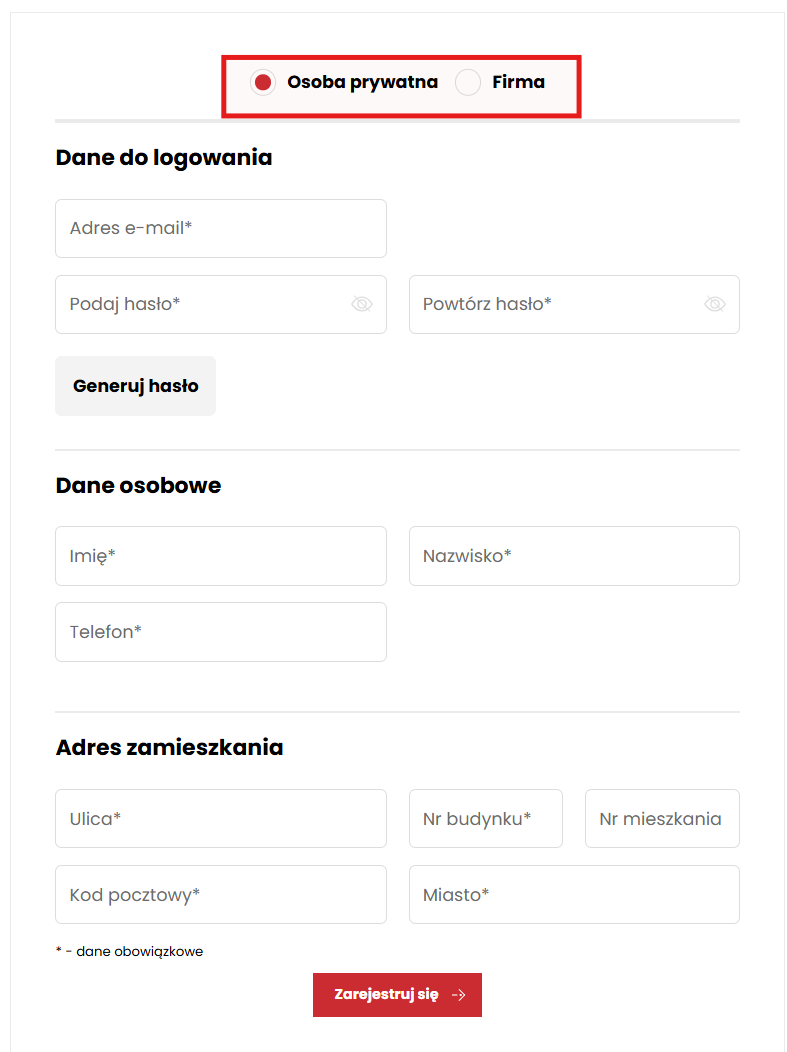Click the Telefon input field
Viewport: 787px width, 1052px height.
pyautogui.click(x=220, y=632)
